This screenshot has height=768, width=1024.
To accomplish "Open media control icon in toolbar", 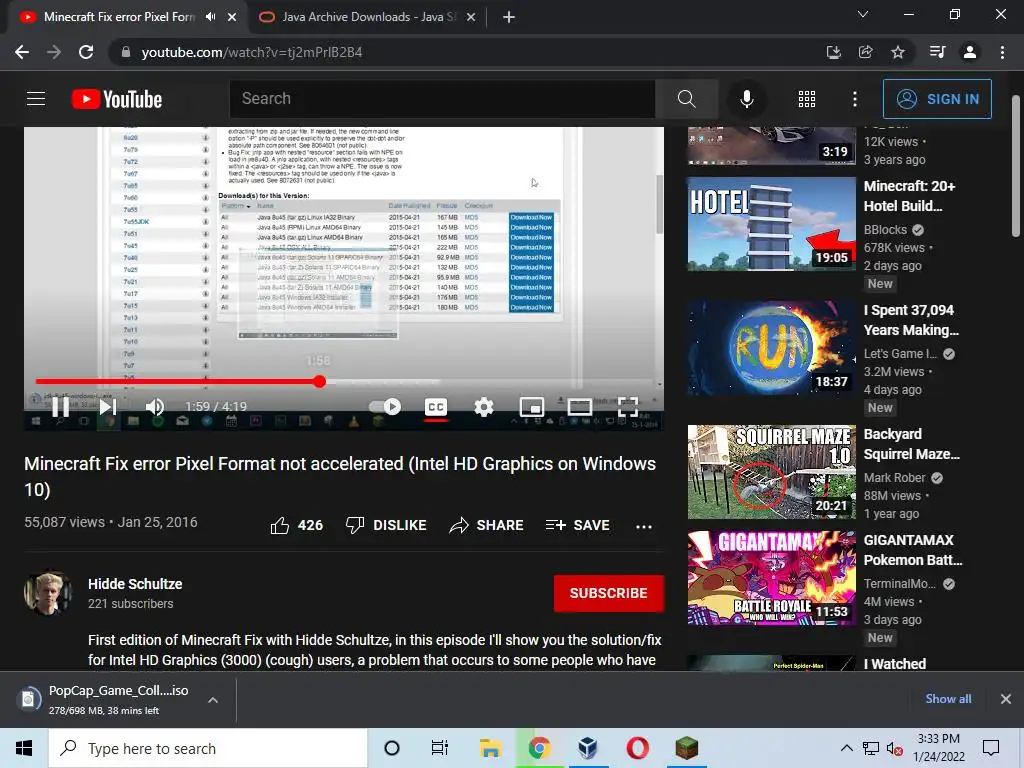I will click(937, 52).
